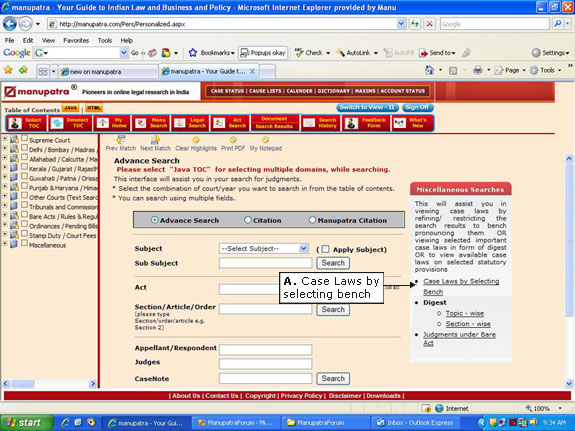Open the Section - wise digest link
575x431 pixels.
coord(468,324)
